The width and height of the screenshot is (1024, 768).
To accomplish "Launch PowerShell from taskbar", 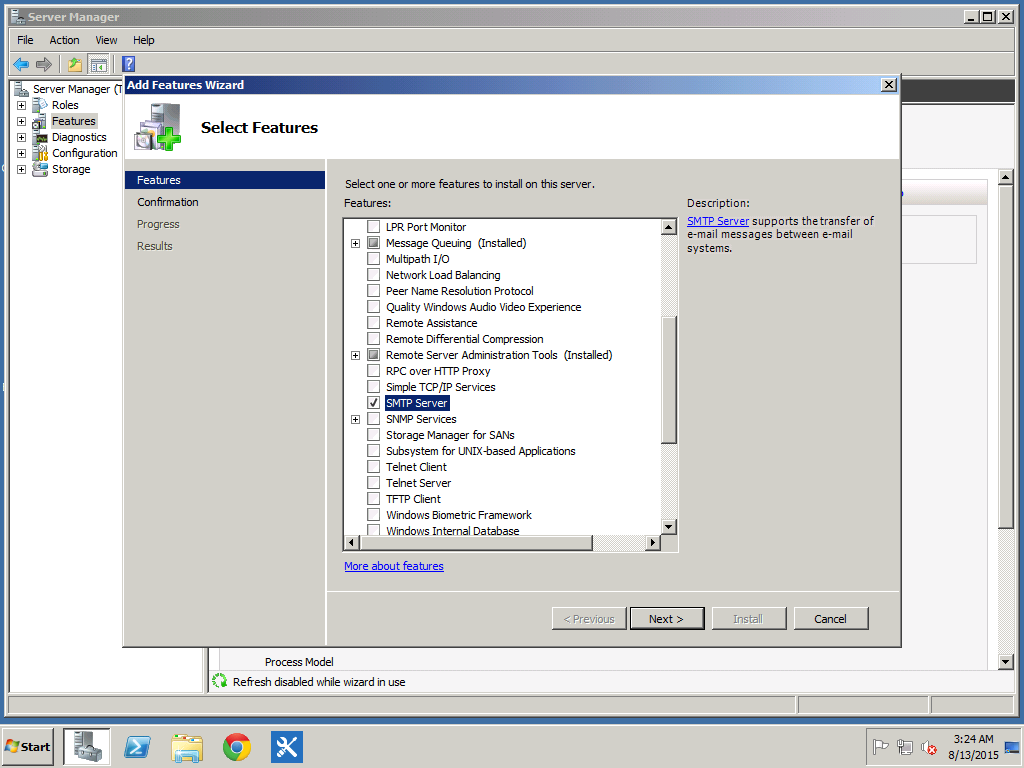I will 137,746.
